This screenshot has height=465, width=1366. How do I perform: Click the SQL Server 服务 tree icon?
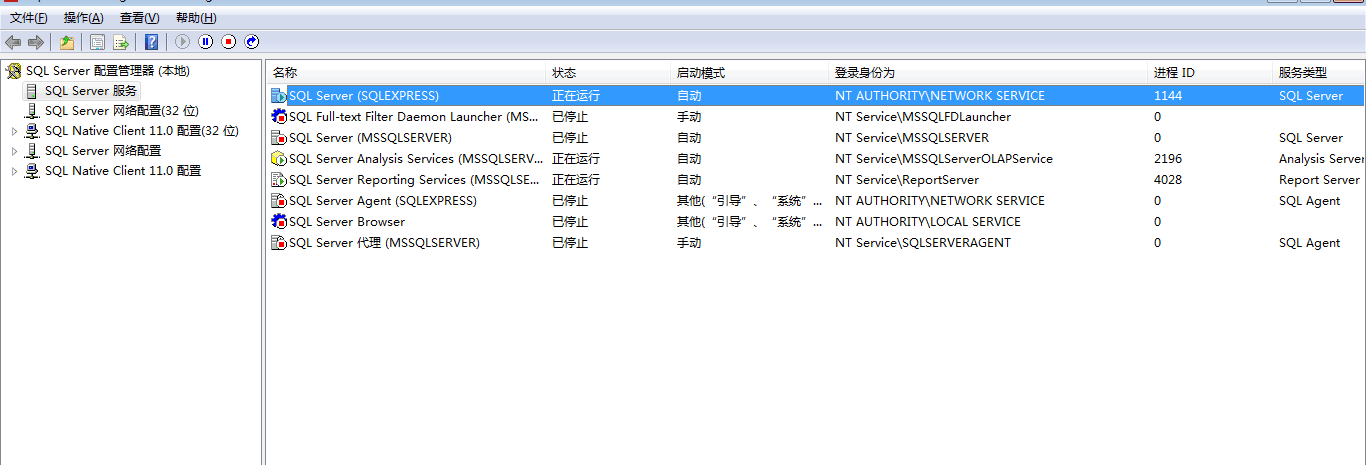[x=32, y=91]
